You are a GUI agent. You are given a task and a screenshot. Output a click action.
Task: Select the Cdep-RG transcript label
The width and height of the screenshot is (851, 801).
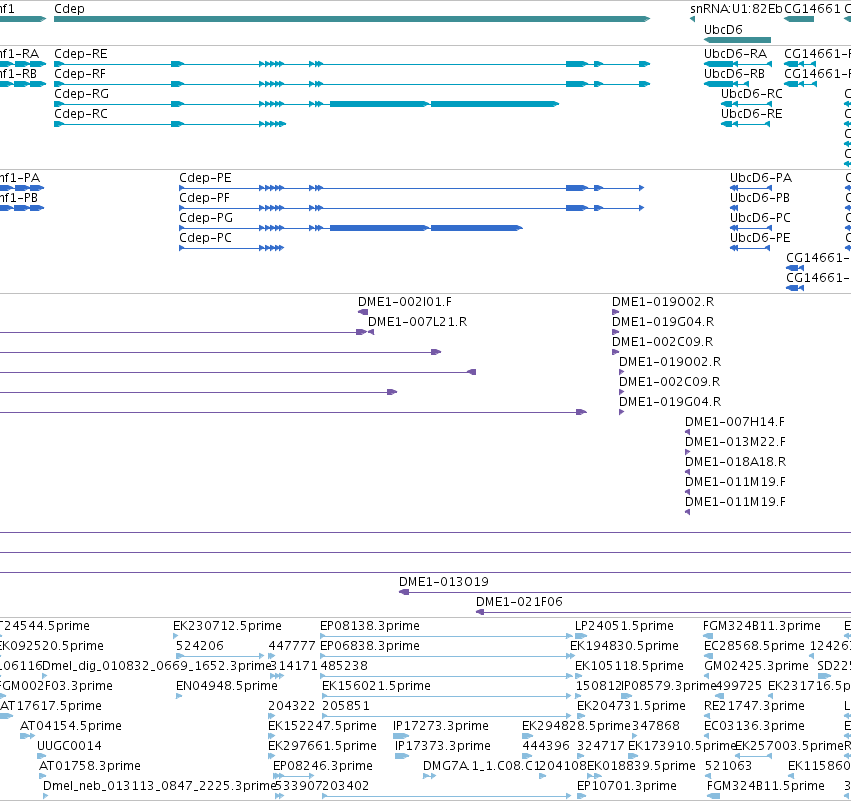point(81,94)
